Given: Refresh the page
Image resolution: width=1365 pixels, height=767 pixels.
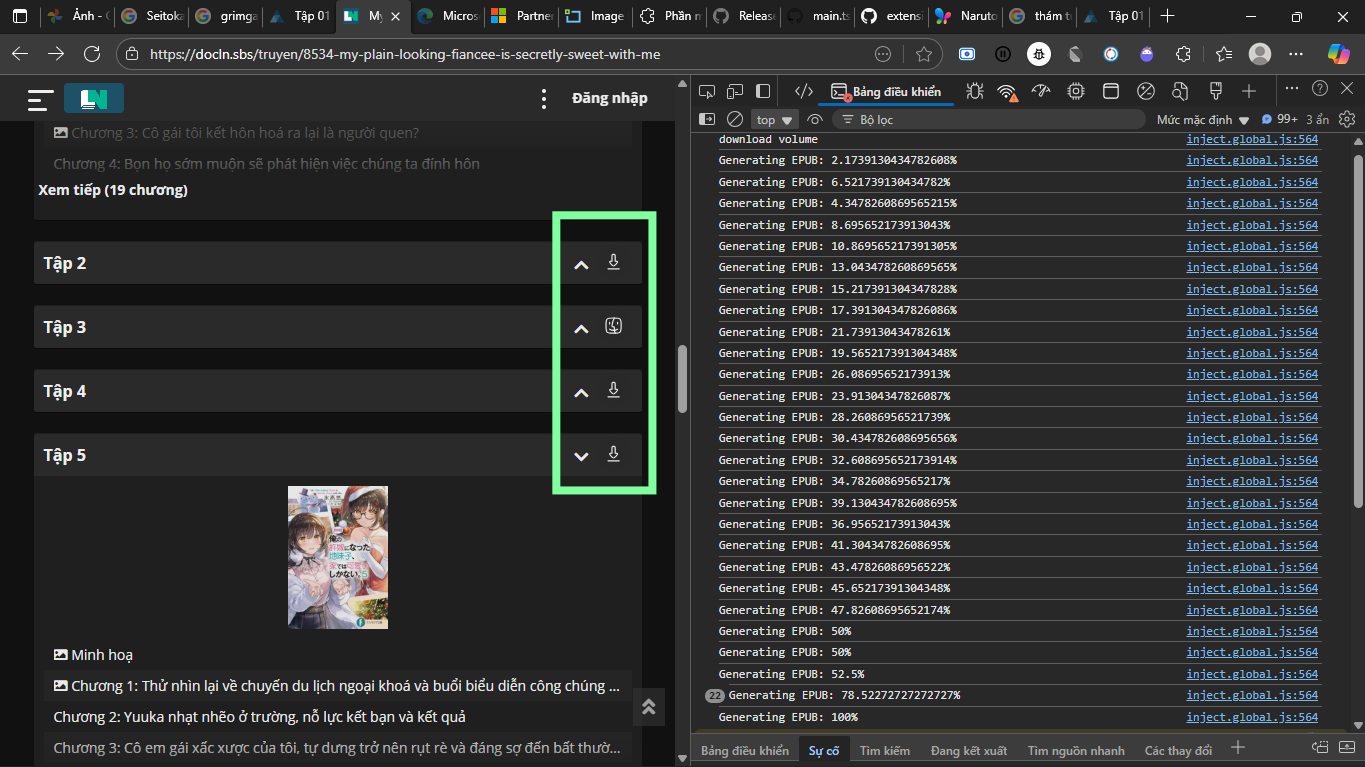Looking at the screenshot, I should [92, 54].
